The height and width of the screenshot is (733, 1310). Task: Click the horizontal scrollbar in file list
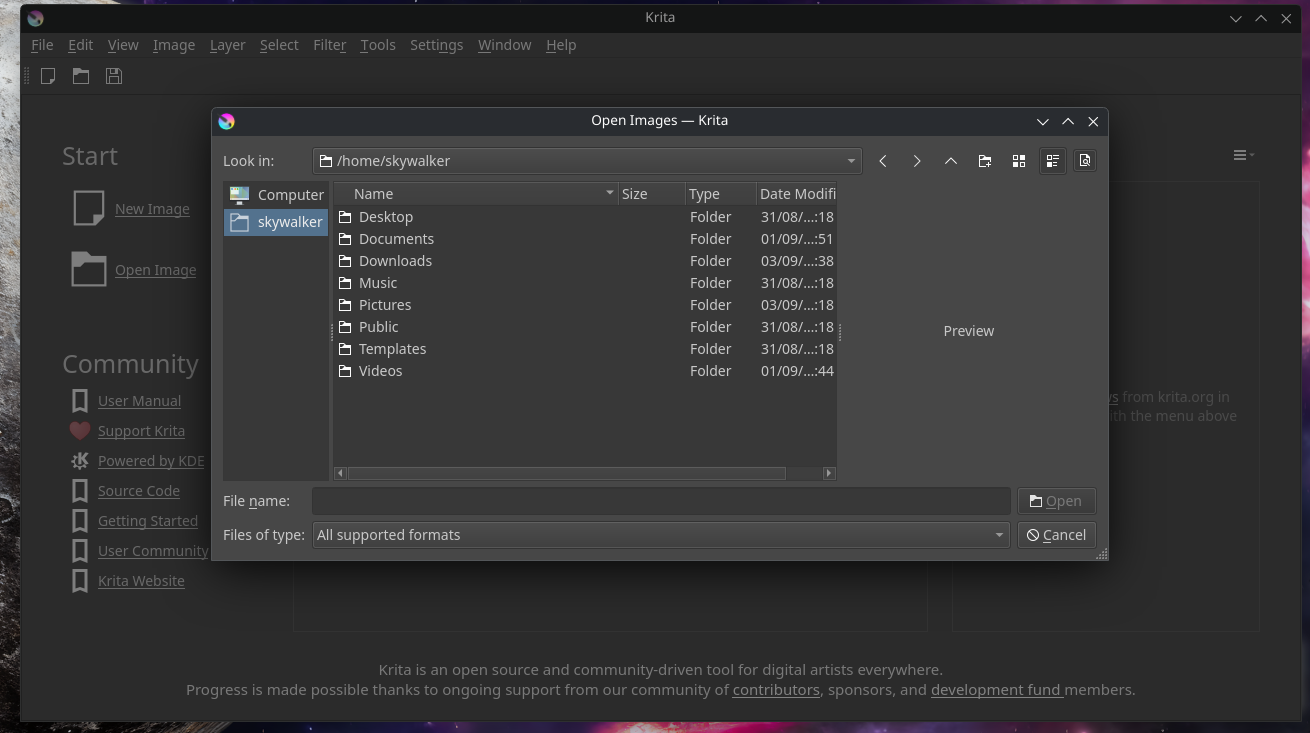pos(566,473)
